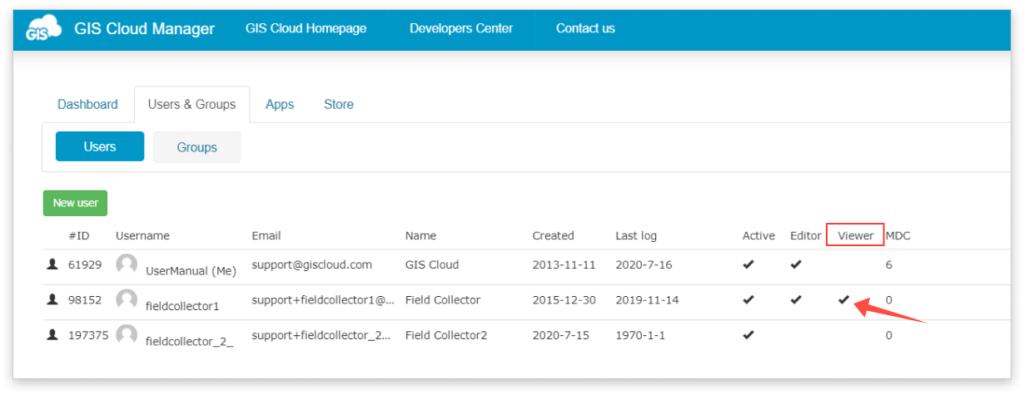Viewport: 1024px width, 395px height.
Task: Toggle Active checkmark for fieldcollector_2_
Action: point(748,335)
